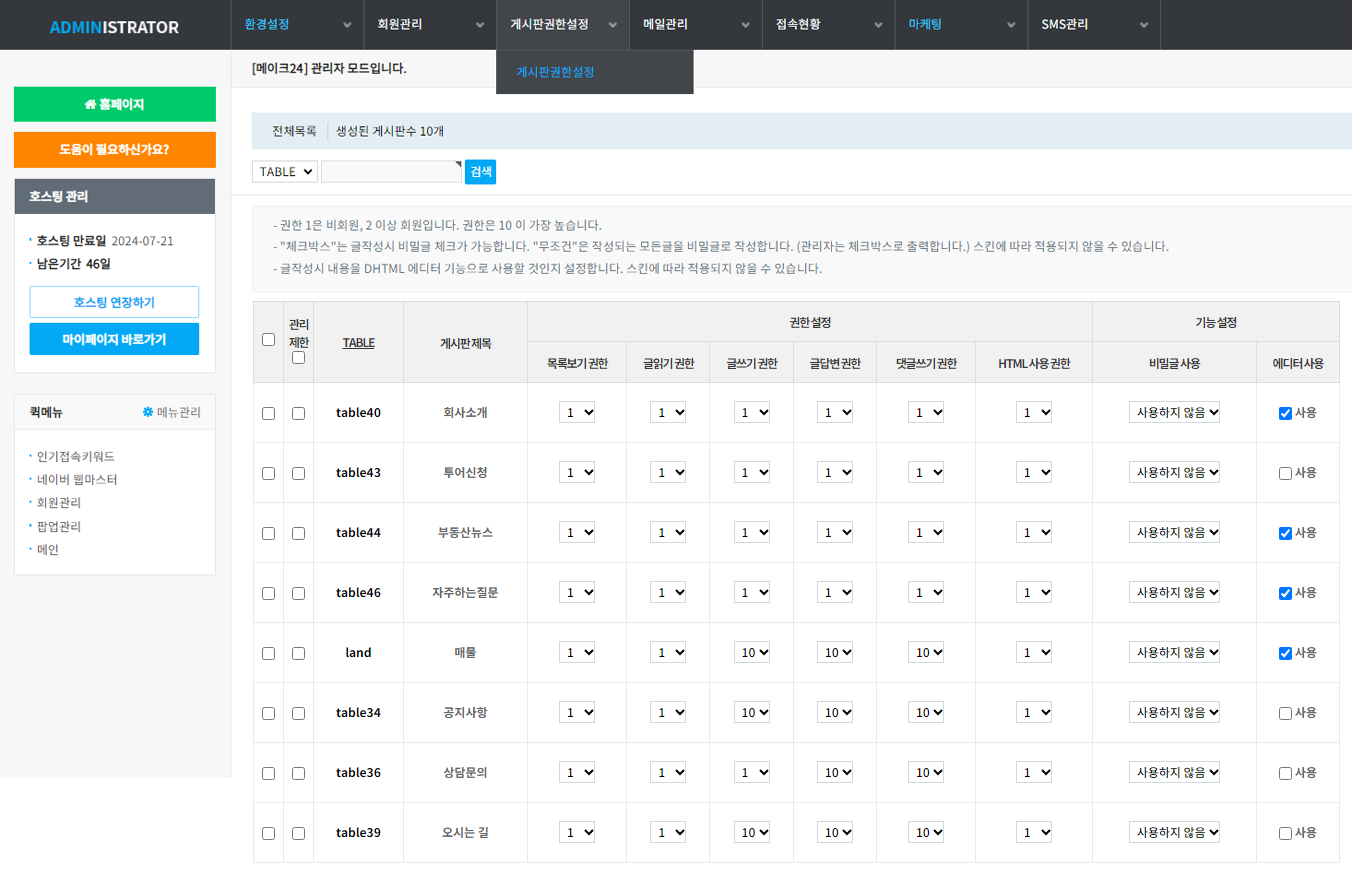Open 비밀글사용 dropdown for table39
The height and width of the screenshot is (876, 1352).
(1174, 832)
